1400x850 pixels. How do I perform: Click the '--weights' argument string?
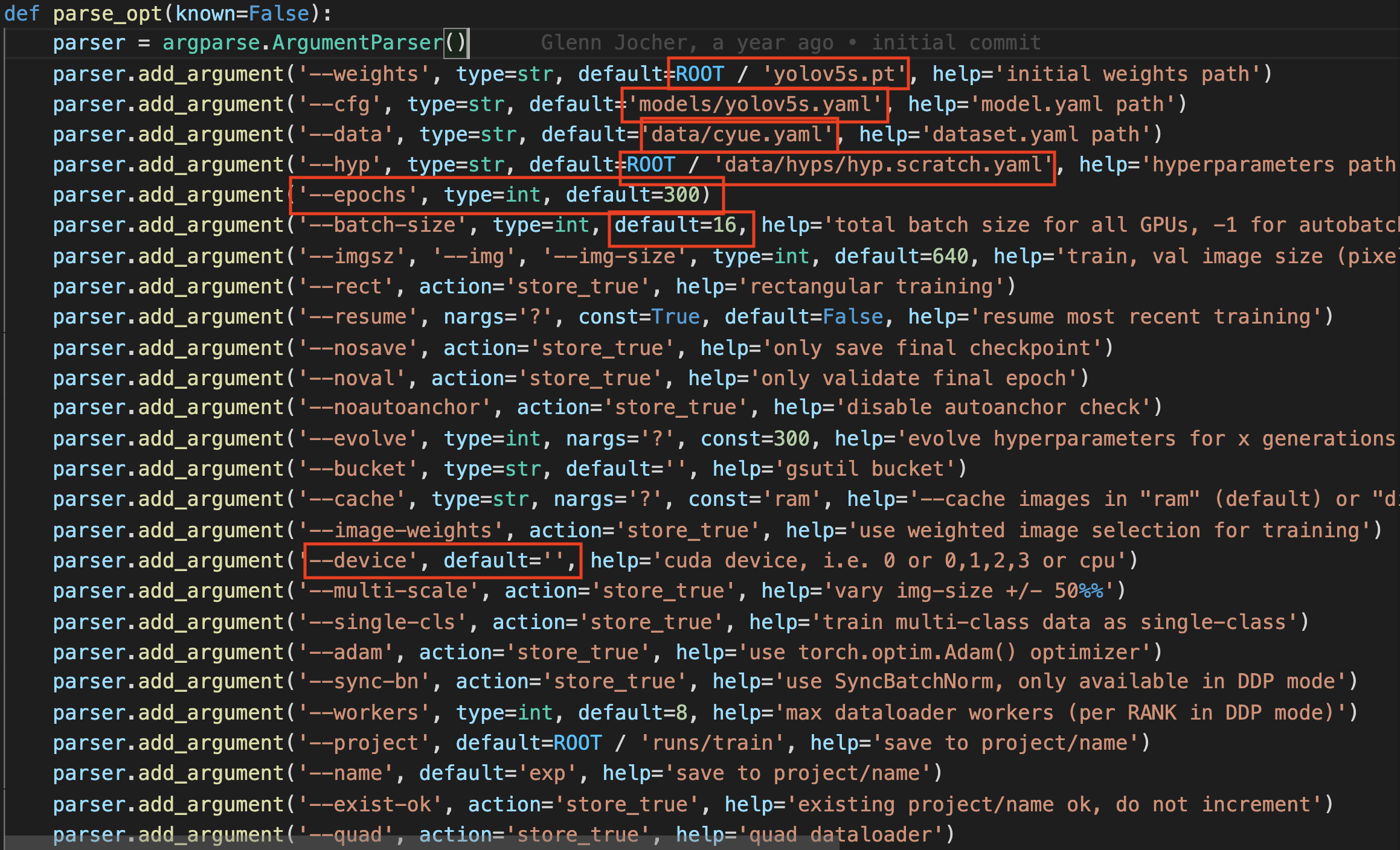point(364,74)
